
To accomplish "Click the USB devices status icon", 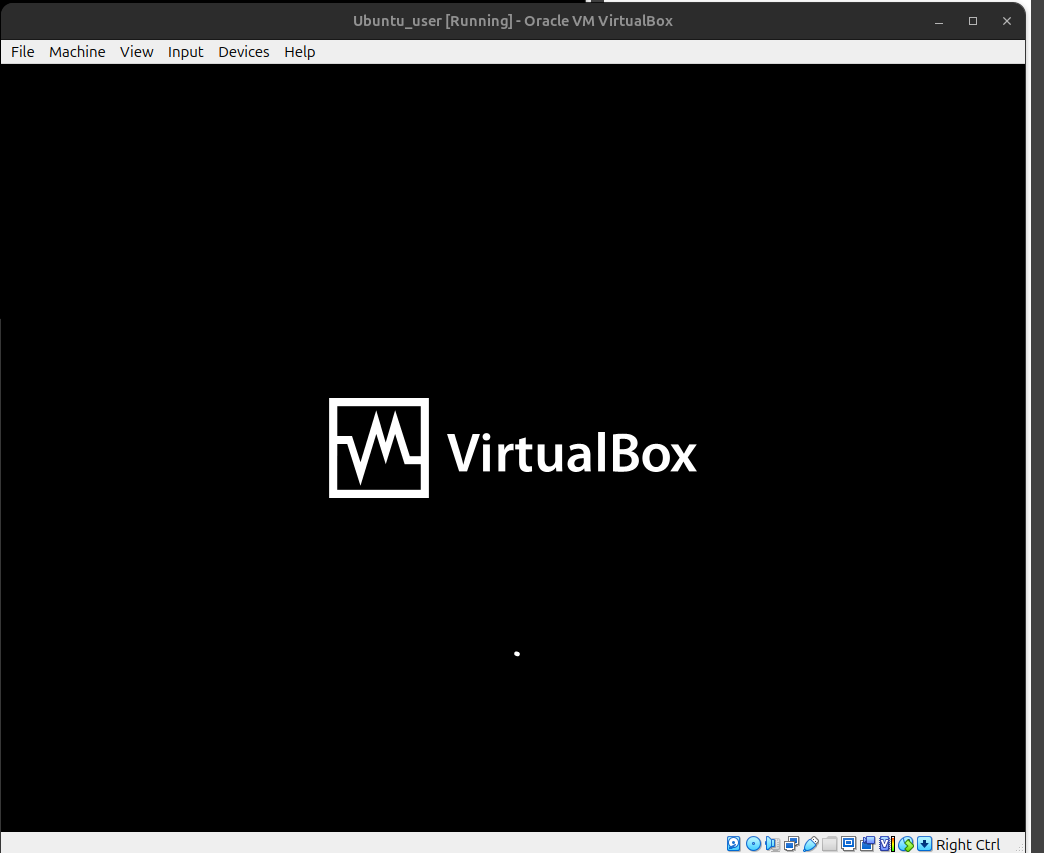I will [811, 844].
